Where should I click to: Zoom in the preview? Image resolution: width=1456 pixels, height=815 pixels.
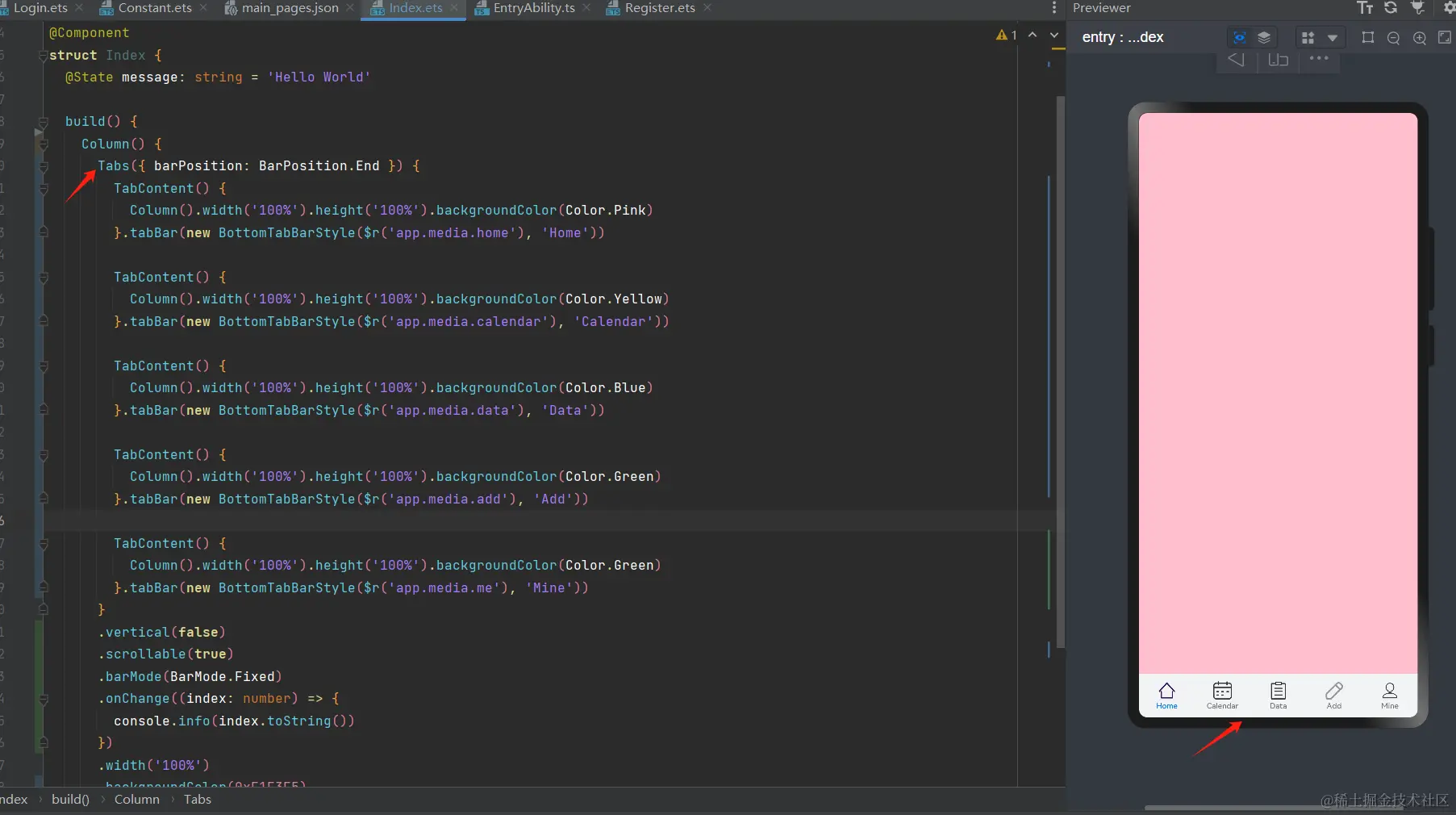tap(1420, 38)
